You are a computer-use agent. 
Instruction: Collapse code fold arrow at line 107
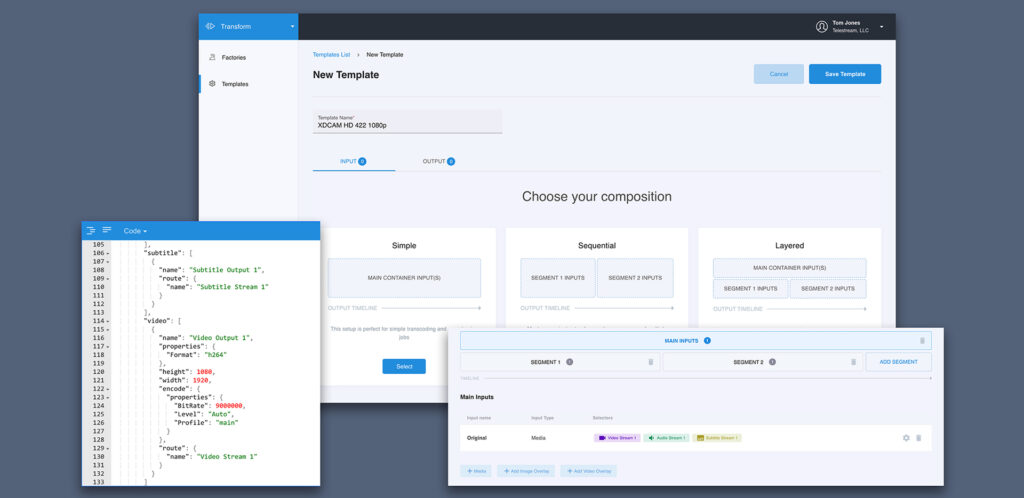[x=108, y=262]
